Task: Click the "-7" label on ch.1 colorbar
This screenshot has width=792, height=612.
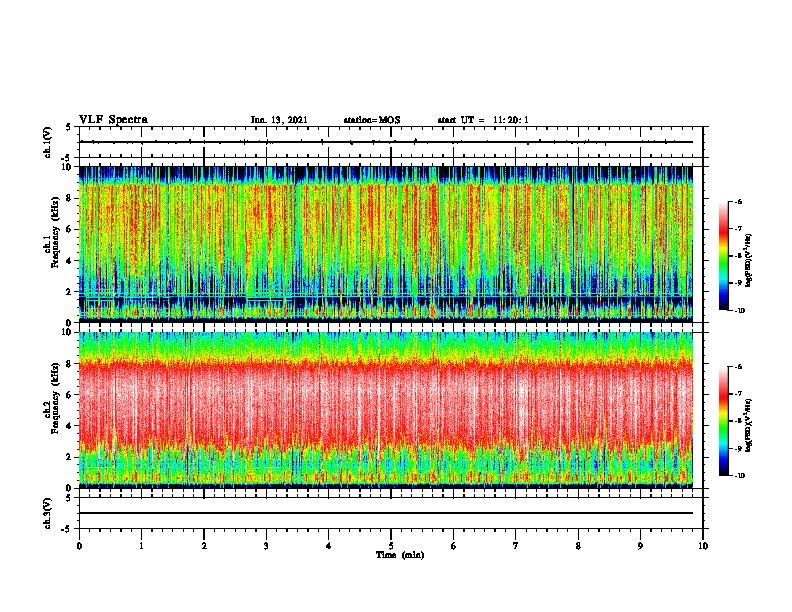Action: (x=738, y=229)
